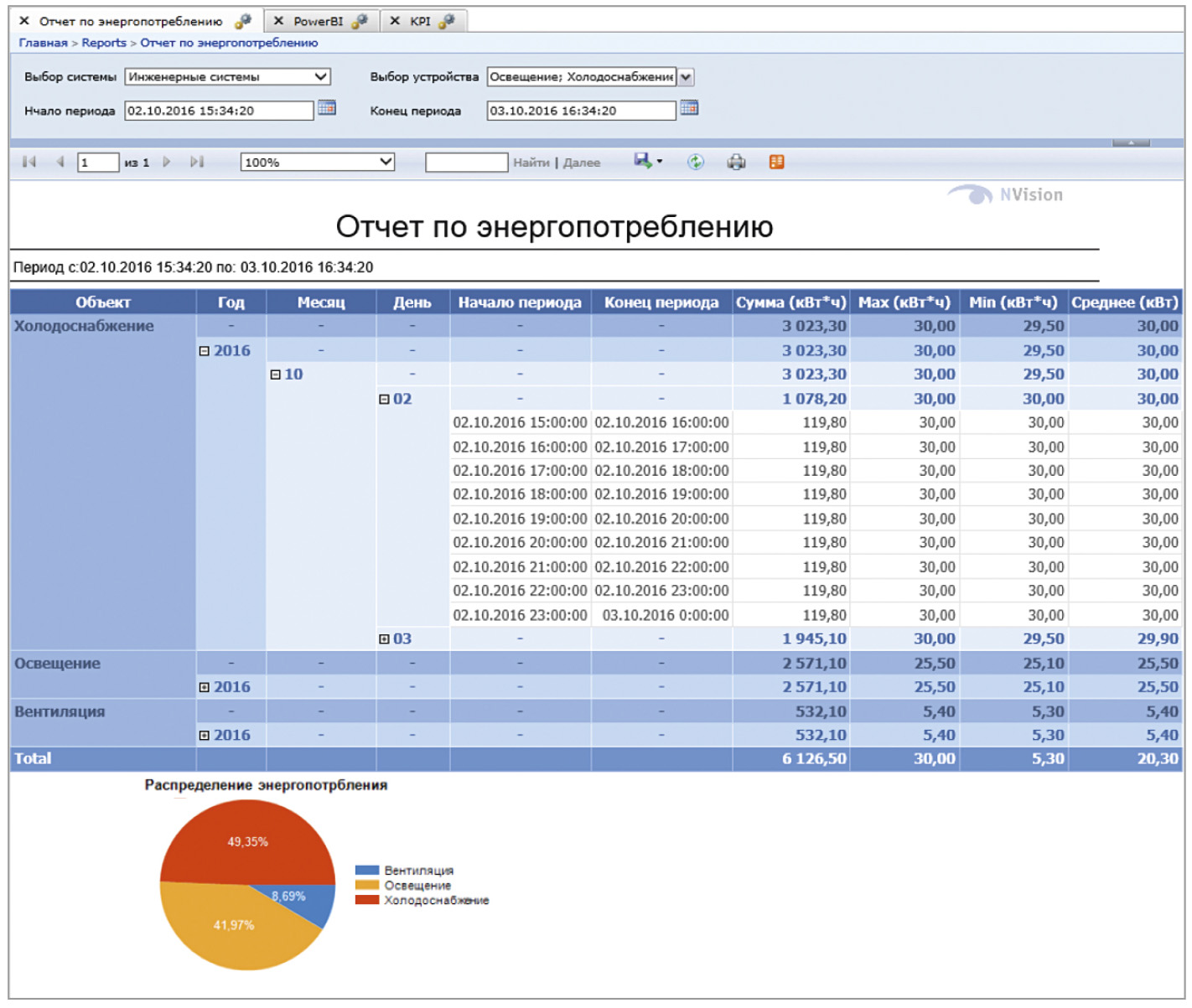Close the Отчет по энергопотреблению tab
The width and height of the screenshot is (1192, 1008).
(x=24, y=21)
